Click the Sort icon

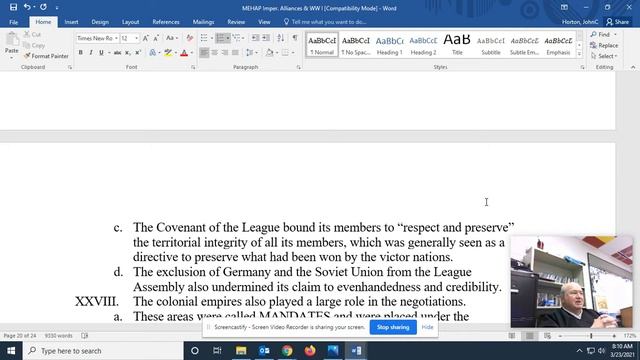pyautogui.click(x=280, y=38)
